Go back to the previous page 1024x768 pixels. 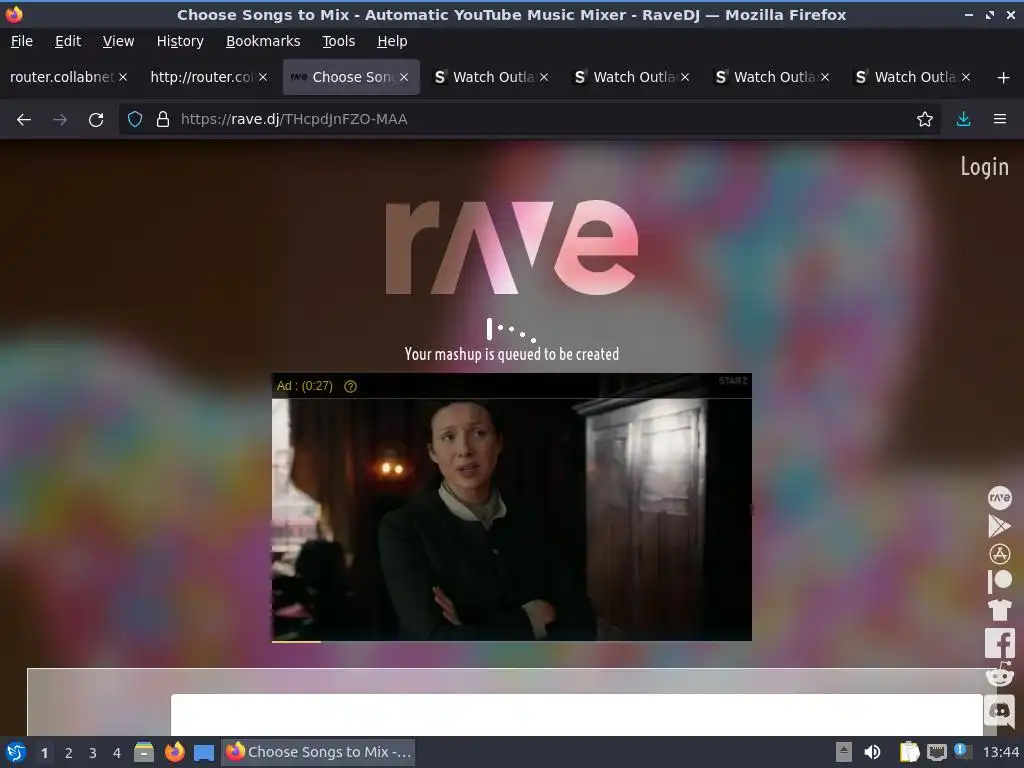(24, 120)
